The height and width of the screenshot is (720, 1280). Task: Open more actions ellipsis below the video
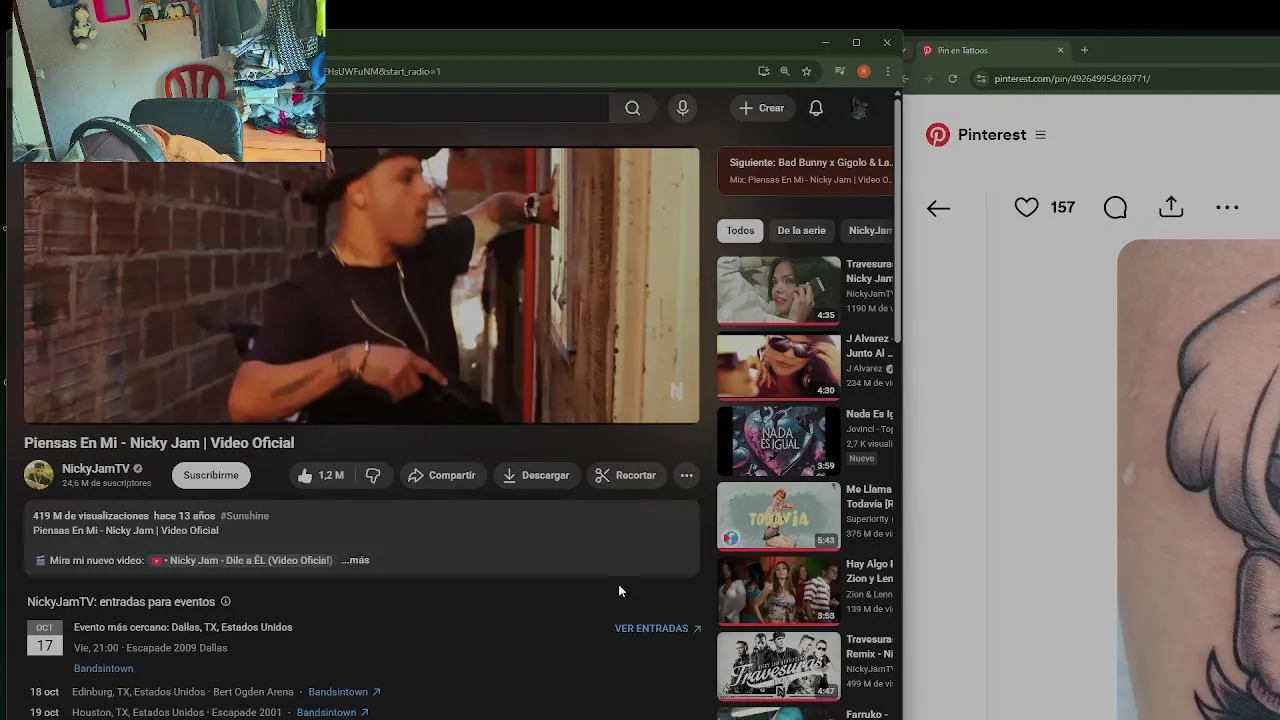point(687,476)
